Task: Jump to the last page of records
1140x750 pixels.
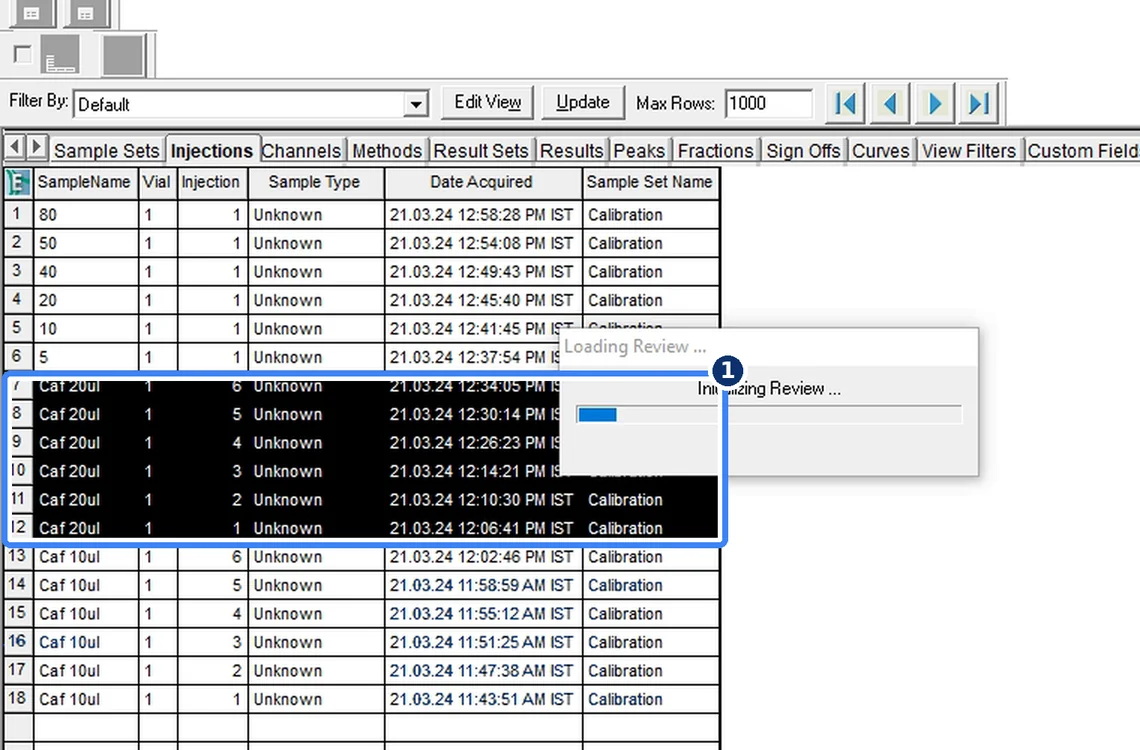Action: coord(979,103)
